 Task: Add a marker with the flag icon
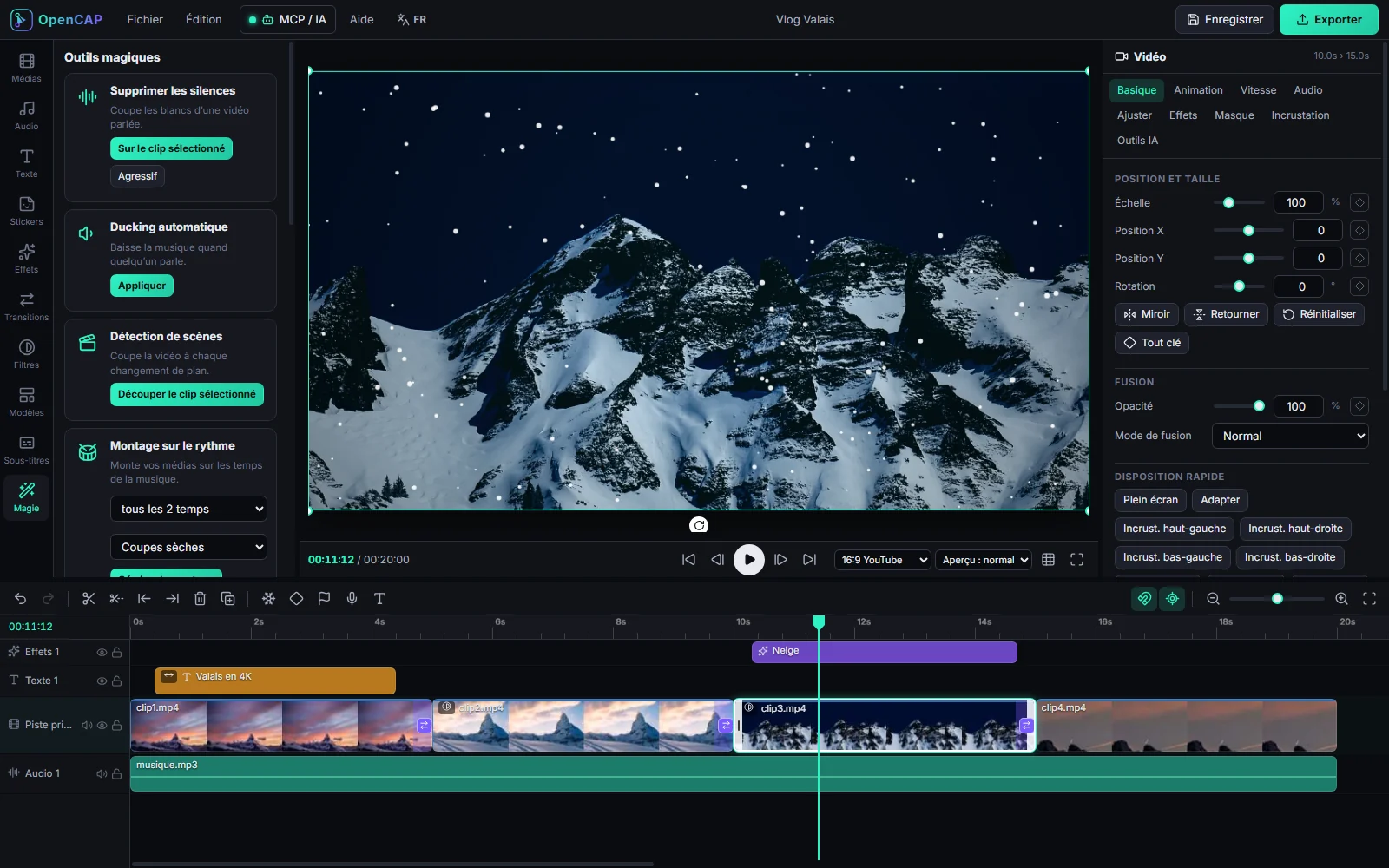(324, 599)
